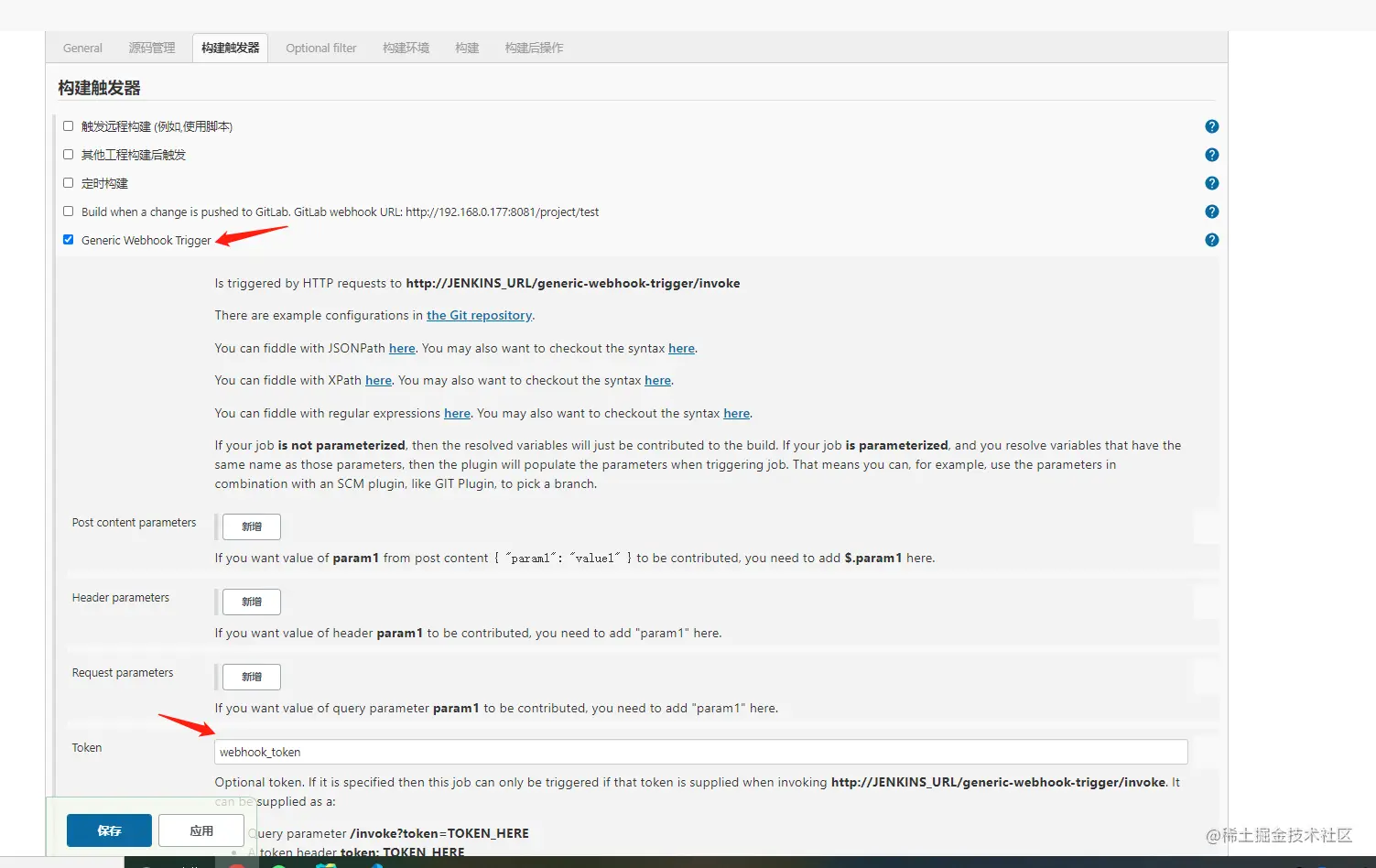Enable 其他工程构建后触发 checkbox
The image size is (1376, 868).
tap(68, 154)
